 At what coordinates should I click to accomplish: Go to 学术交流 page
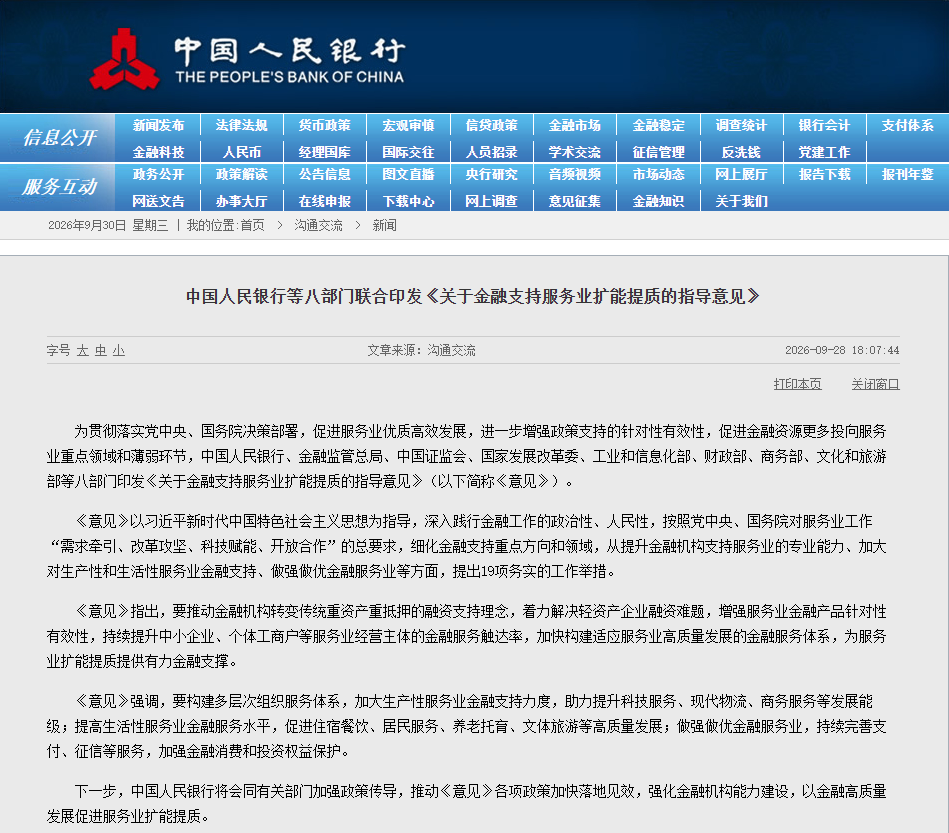(574, 152)
